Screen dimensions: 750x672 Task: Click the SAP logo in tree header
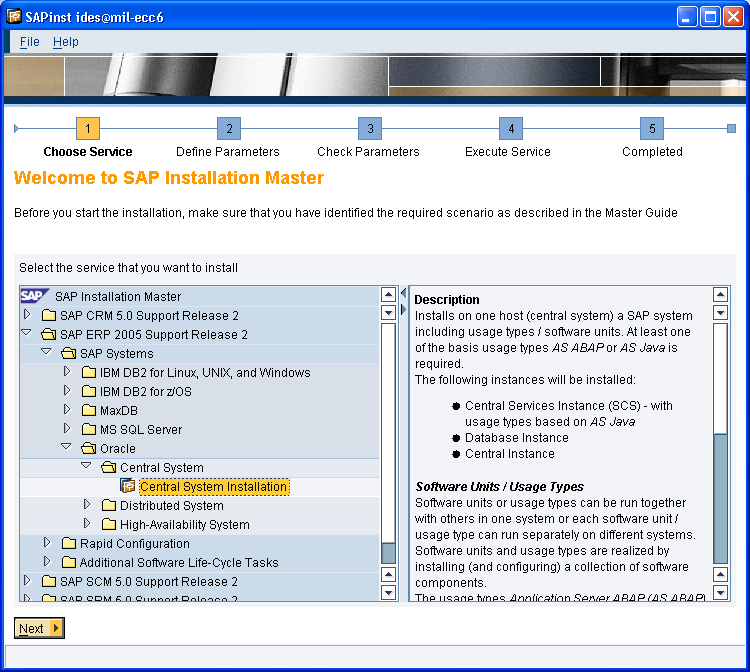click(x=33, y=296)
